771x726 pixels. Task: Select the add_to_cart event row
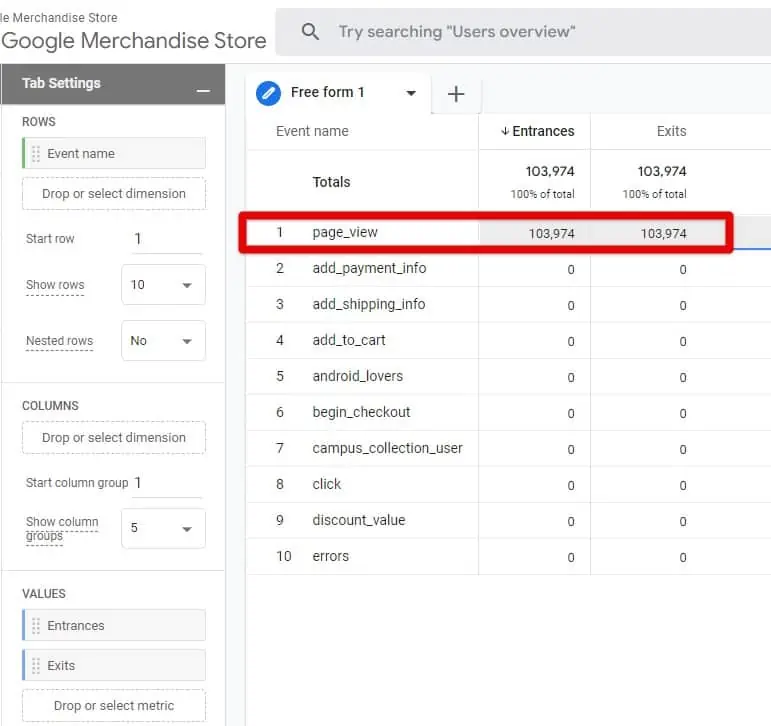click(349, 340)
